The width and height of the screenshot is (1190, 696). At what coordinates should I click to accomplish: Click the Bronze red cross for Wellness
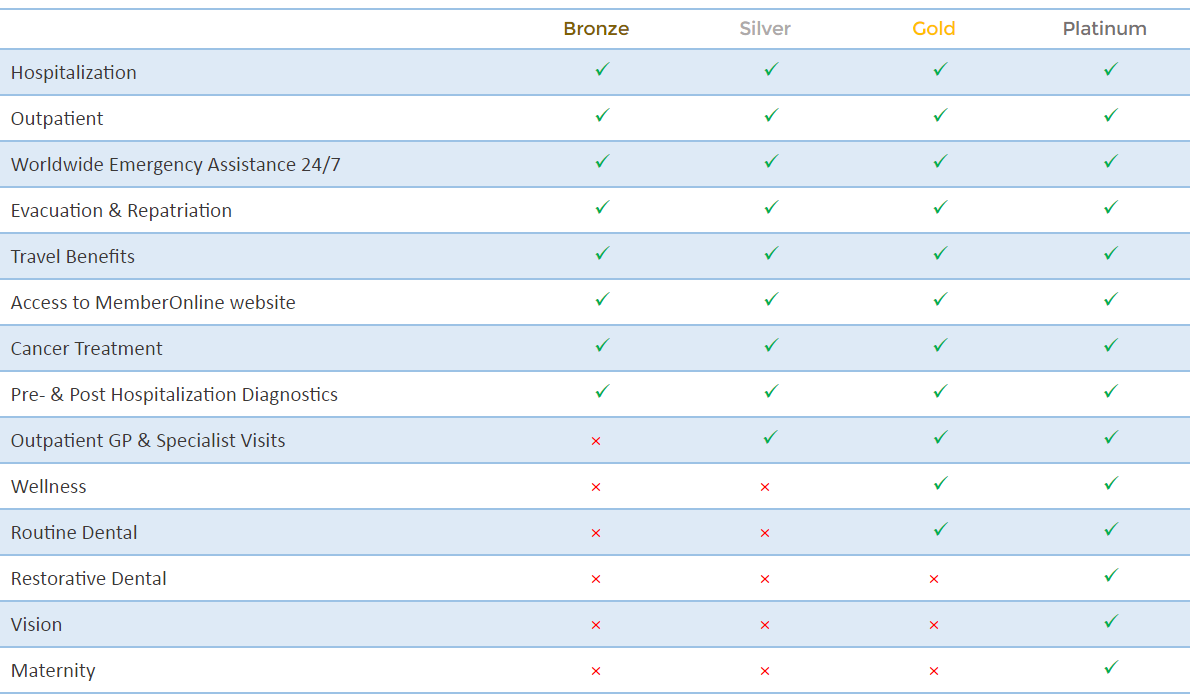pyautogui.click(x=596, y=487)
